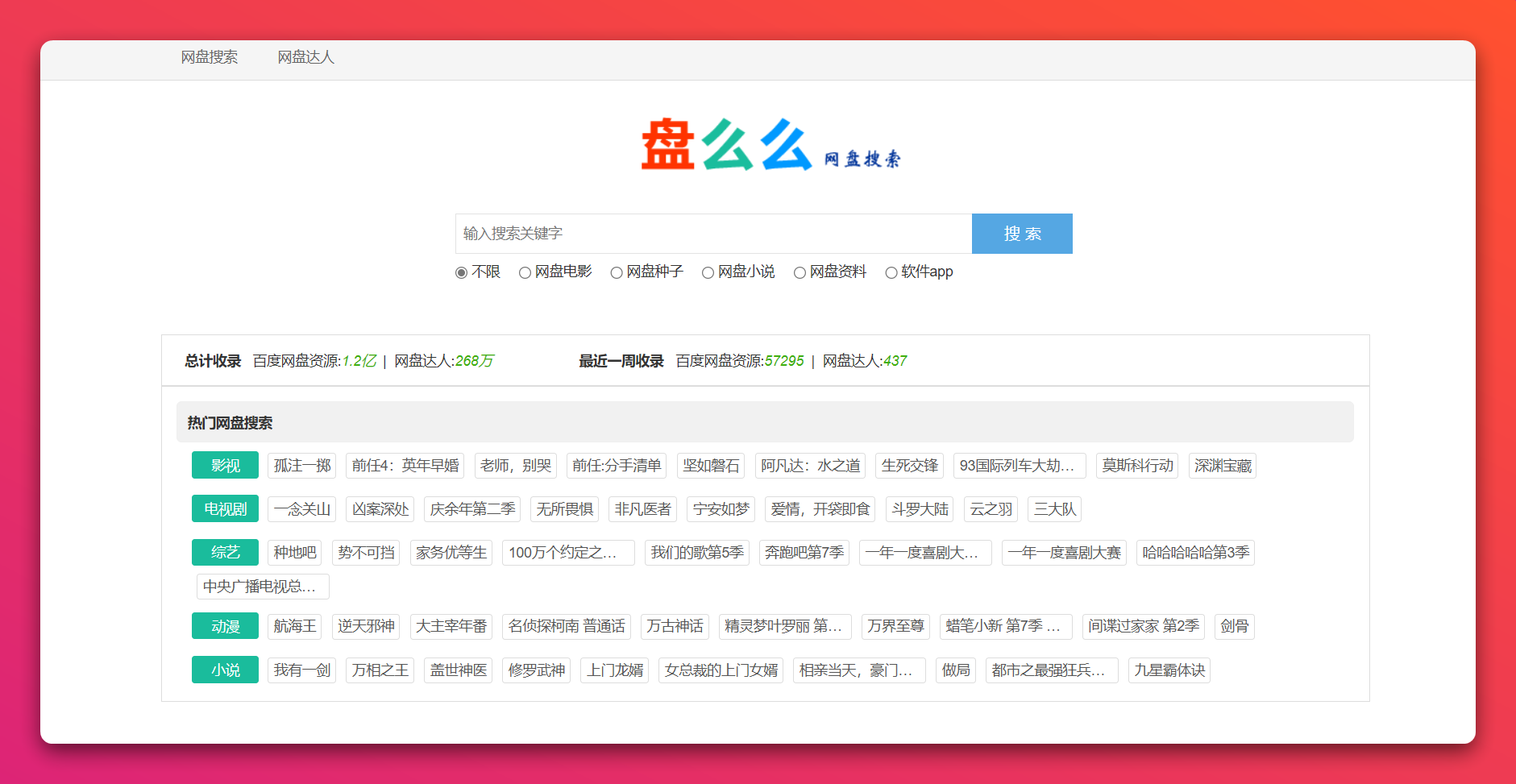This screenshot has height=784, width=1516.
Task: Open the 名侦探柯南 普通话 link
Action: pyautogui.click(x=566, y=626)
